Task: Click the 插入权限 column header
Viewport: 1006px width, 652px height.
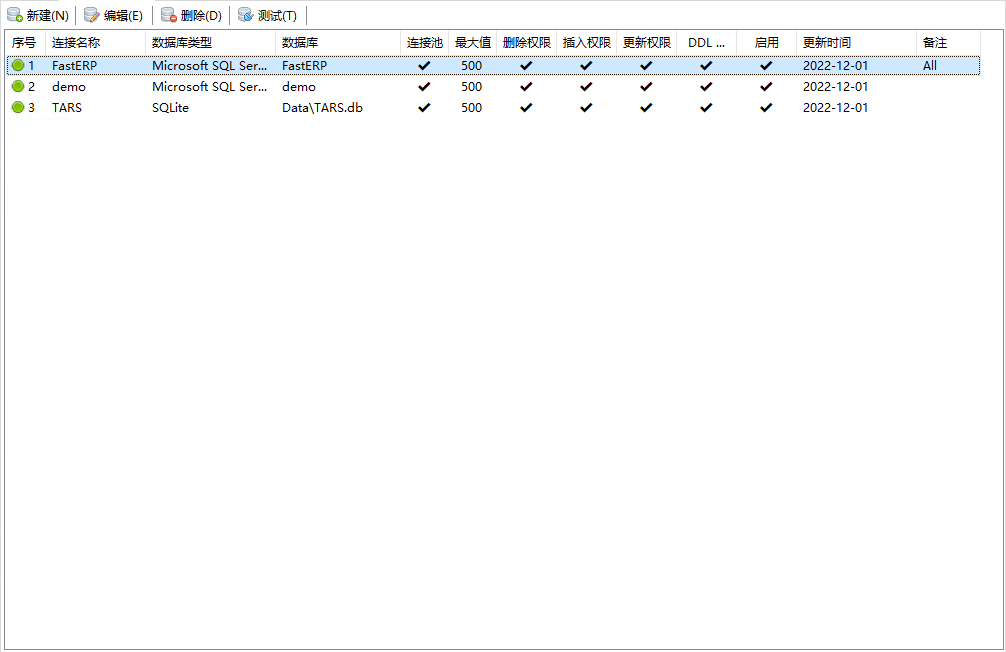Action: pyautogui.click(x=586, y=43)
